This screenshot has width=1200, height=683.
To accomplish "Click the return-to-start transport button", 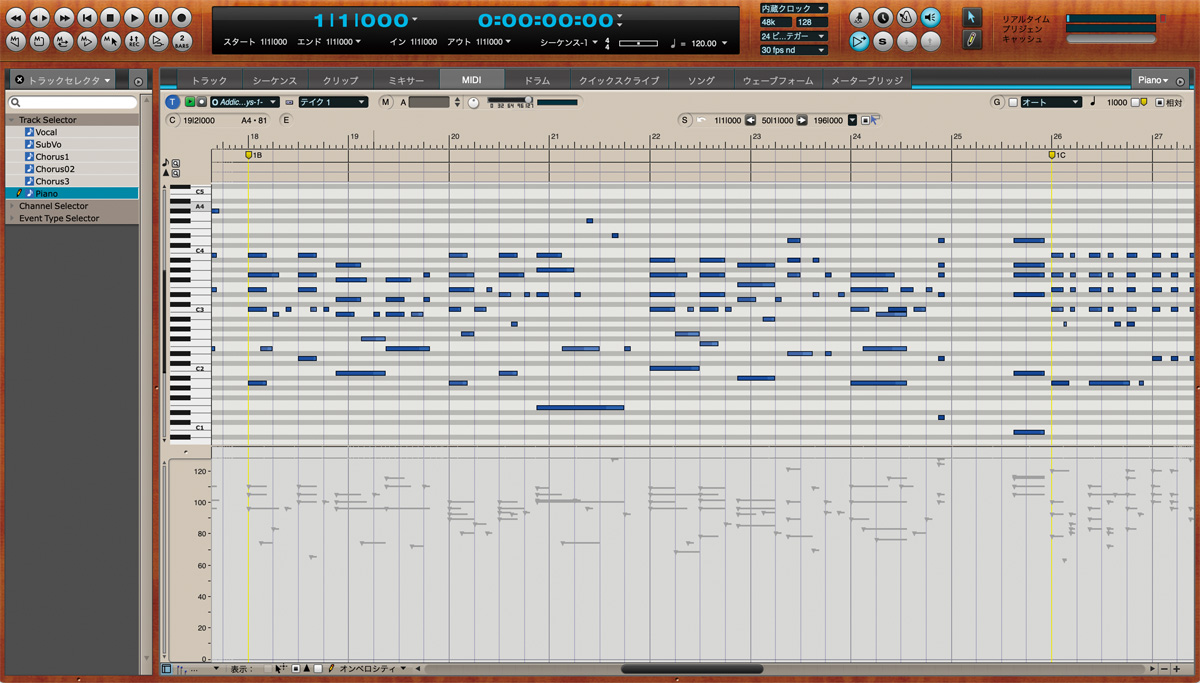I will click(x=88, y=17).
